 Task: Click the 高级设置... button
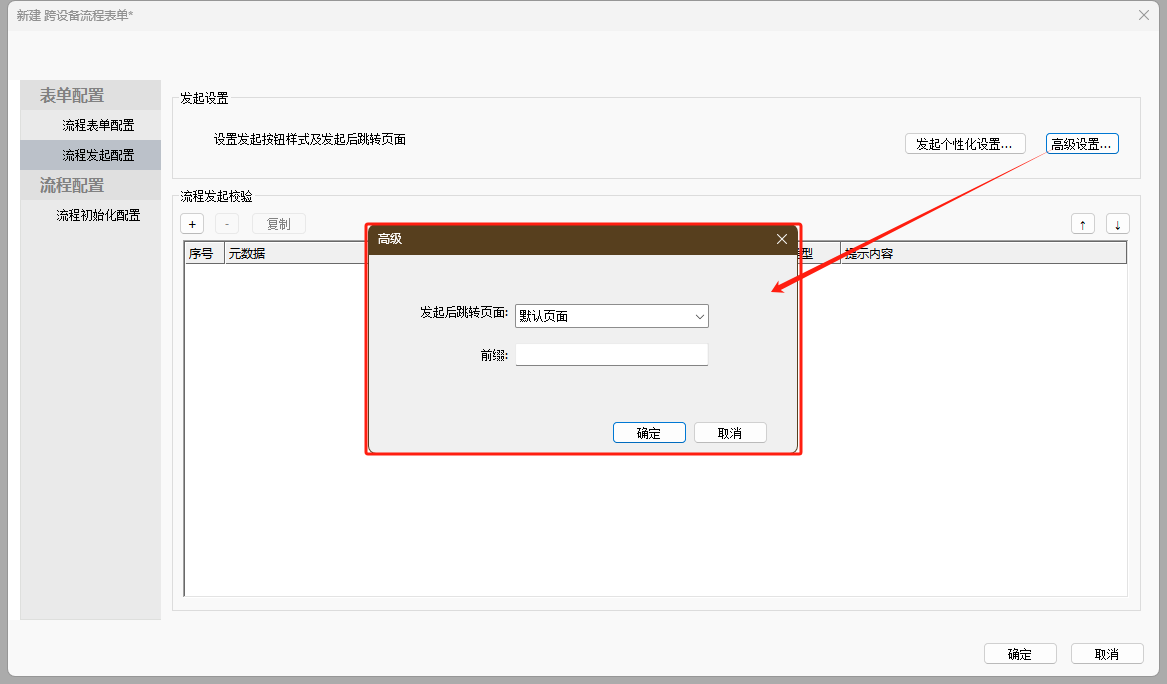pyautogui.click(x=1081, y=144)
